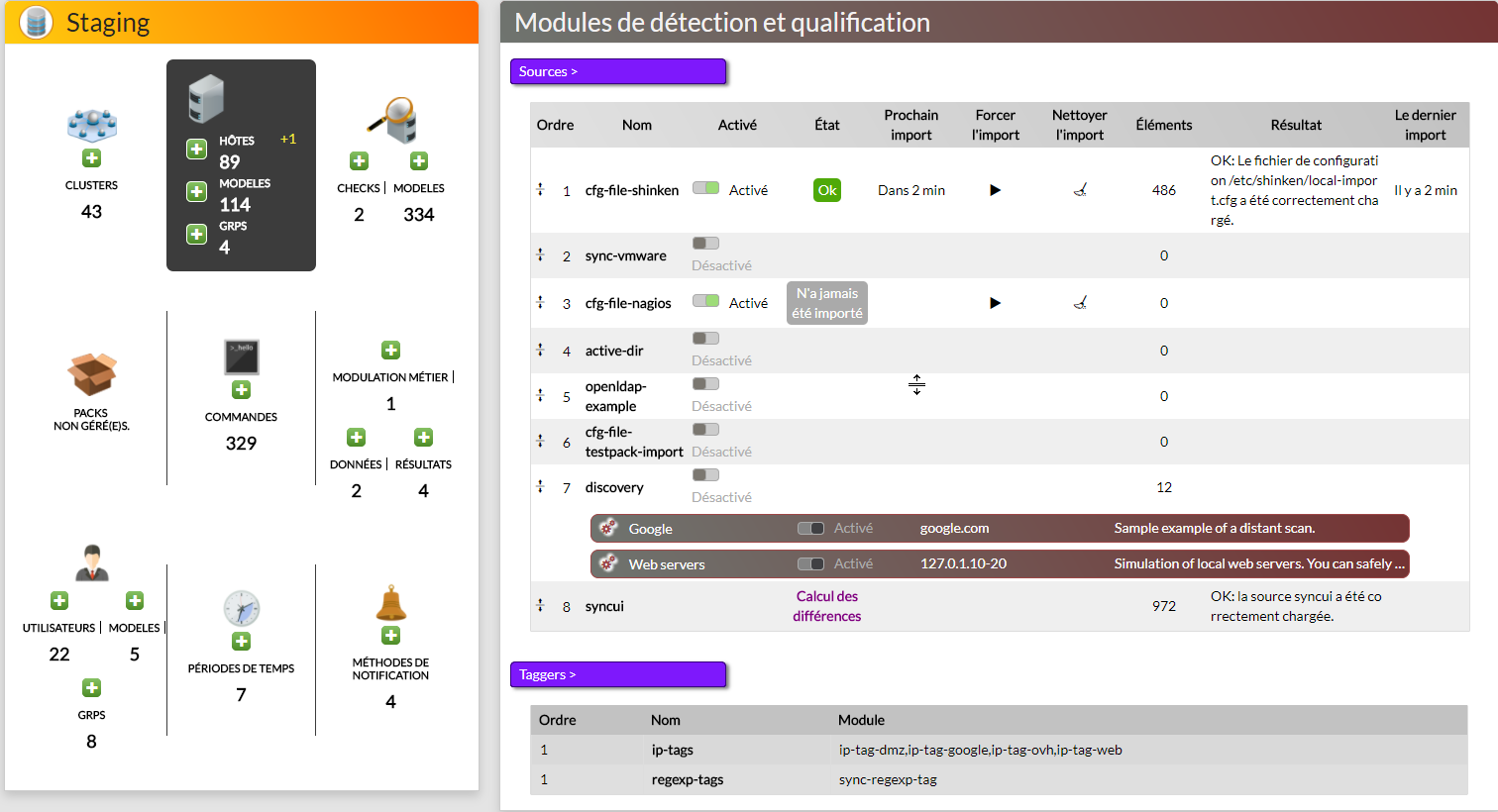Viewport: 1498px width, 812px height.
Task: Force import for cfg-file-shinken source
Action: click(x=995, y=190)
